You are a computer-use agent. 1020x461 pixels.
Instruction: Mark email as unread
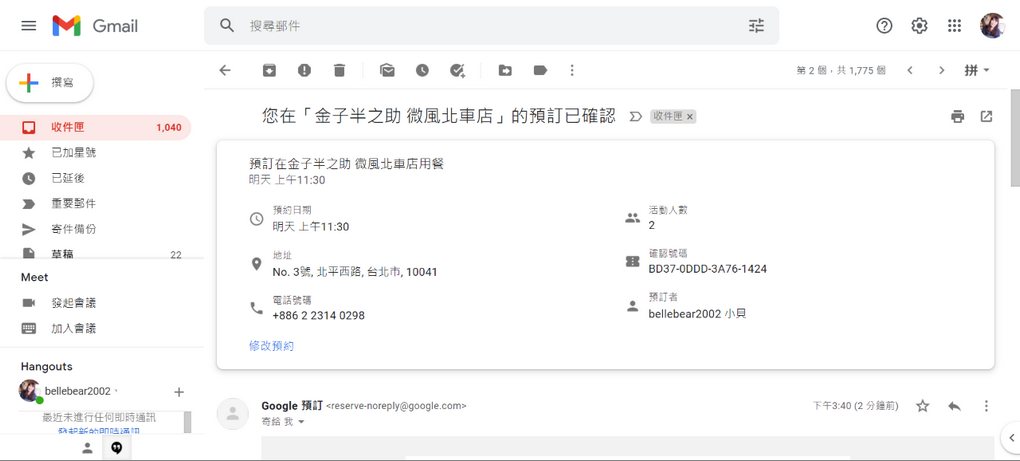tap(388, 70)
